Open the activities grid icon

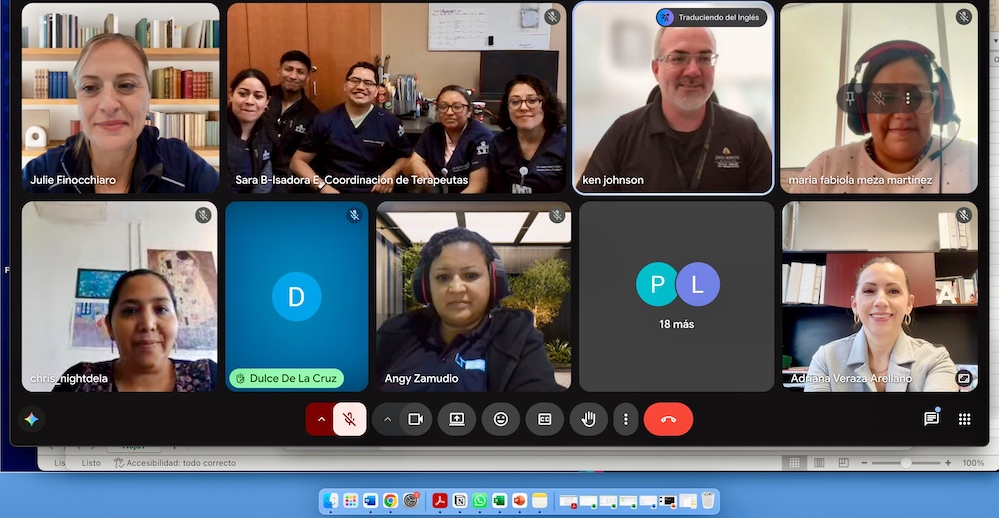965,419
